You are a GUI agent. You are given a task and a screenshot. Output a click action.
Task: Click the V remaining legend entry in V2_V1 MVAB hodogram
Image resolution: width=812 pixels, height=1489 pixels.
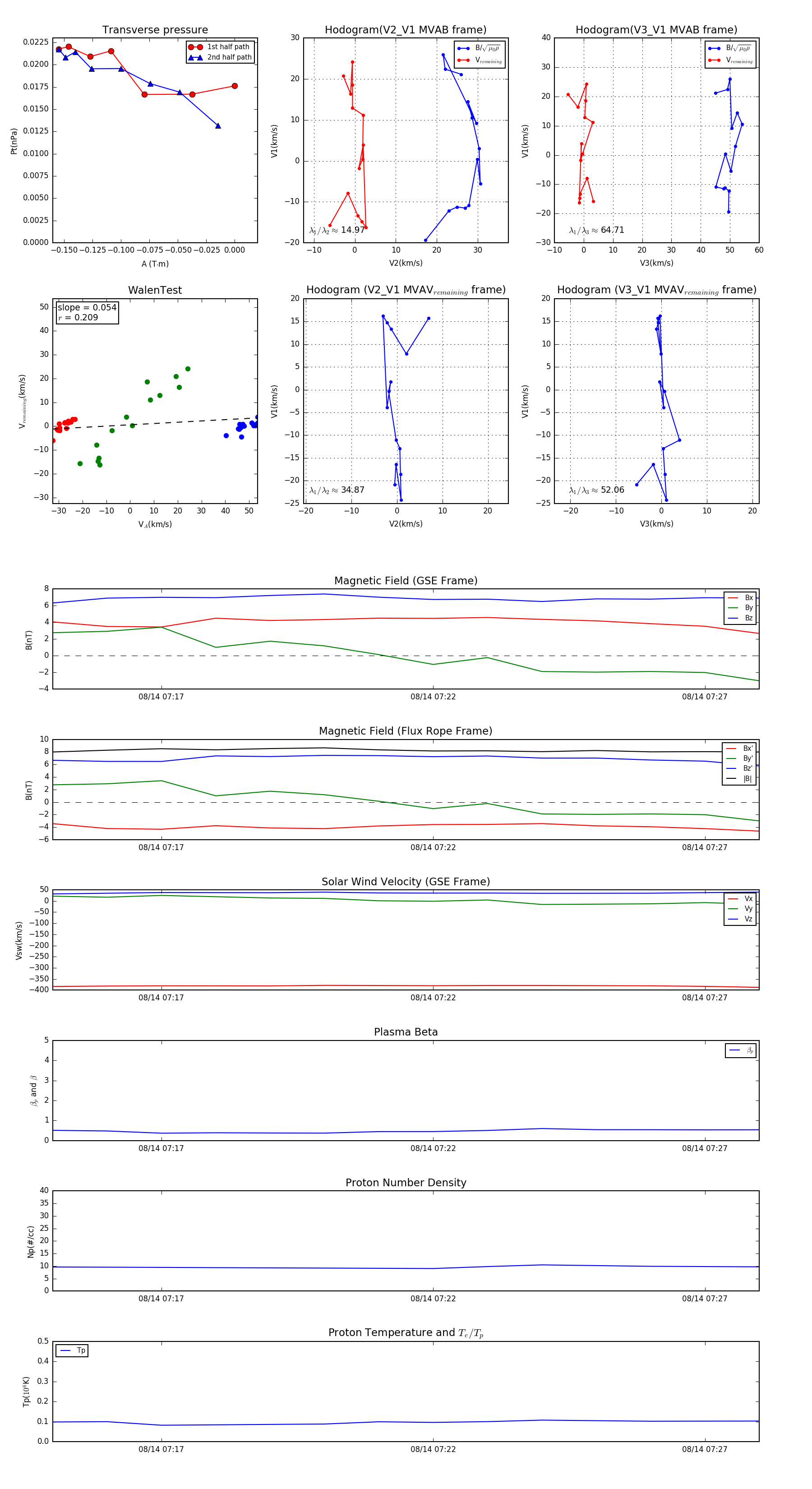tap(480, 60)
